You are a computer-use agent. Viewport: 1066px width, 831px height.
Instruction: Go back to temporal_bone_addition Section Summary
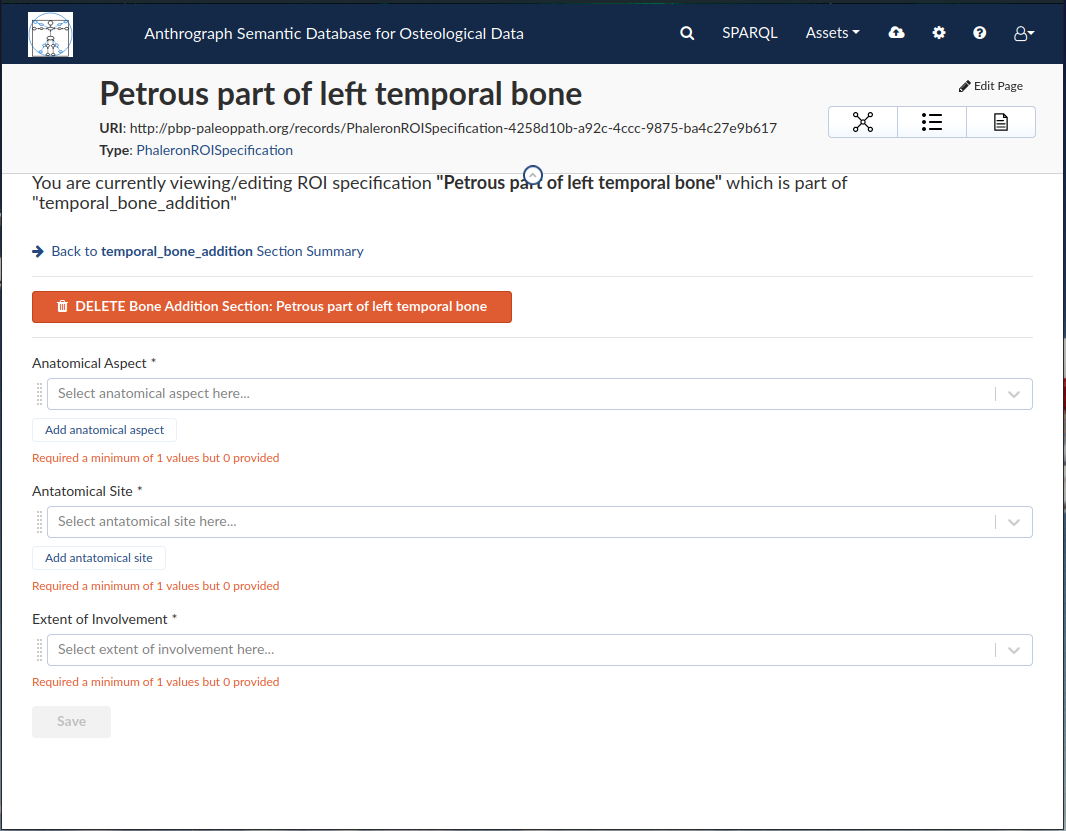click(x=207, y=251)
